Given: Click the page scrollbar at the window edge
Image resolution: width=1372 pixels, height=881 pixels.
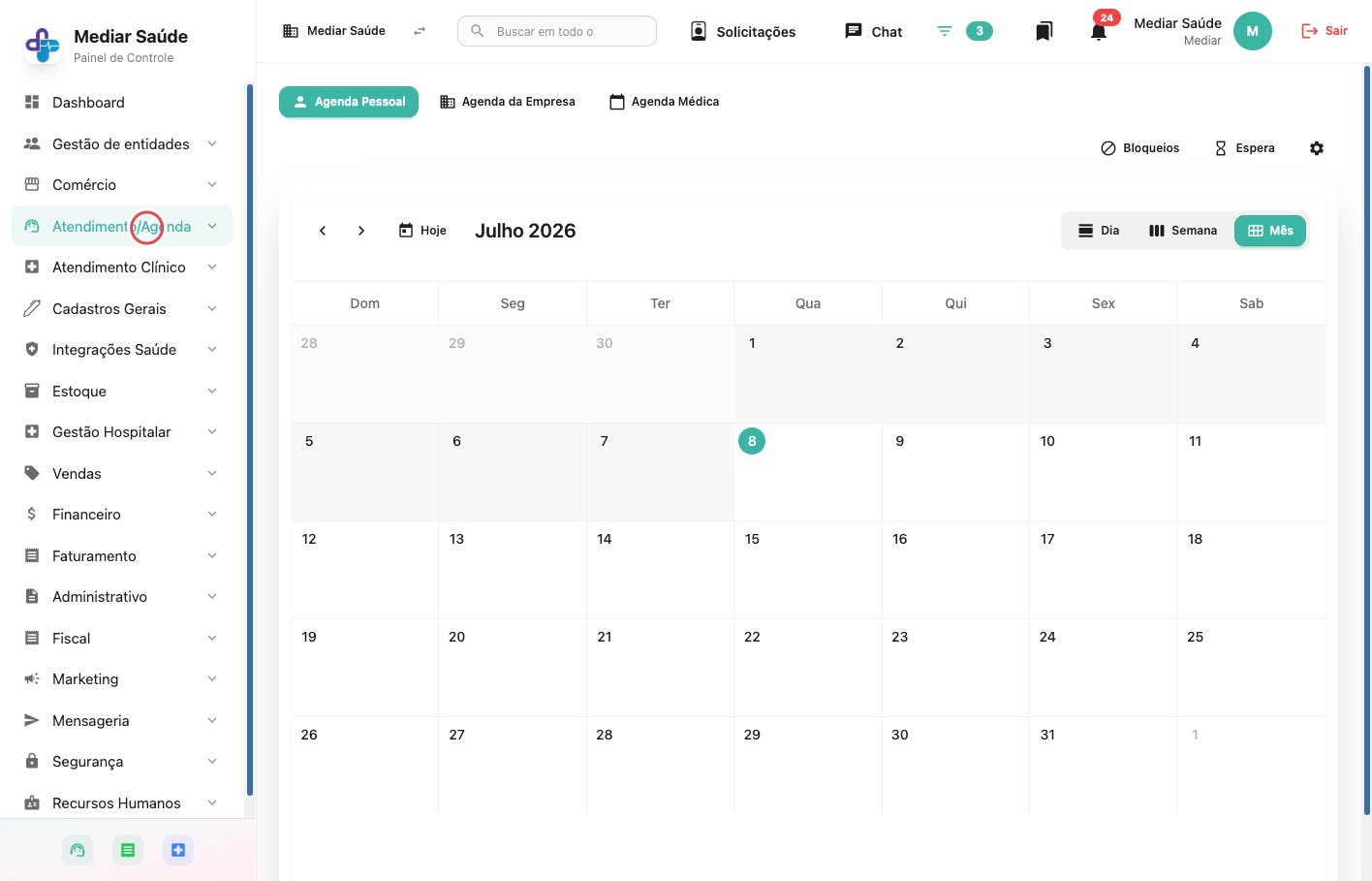Looking at the screenshot, I should (1367, 439).
